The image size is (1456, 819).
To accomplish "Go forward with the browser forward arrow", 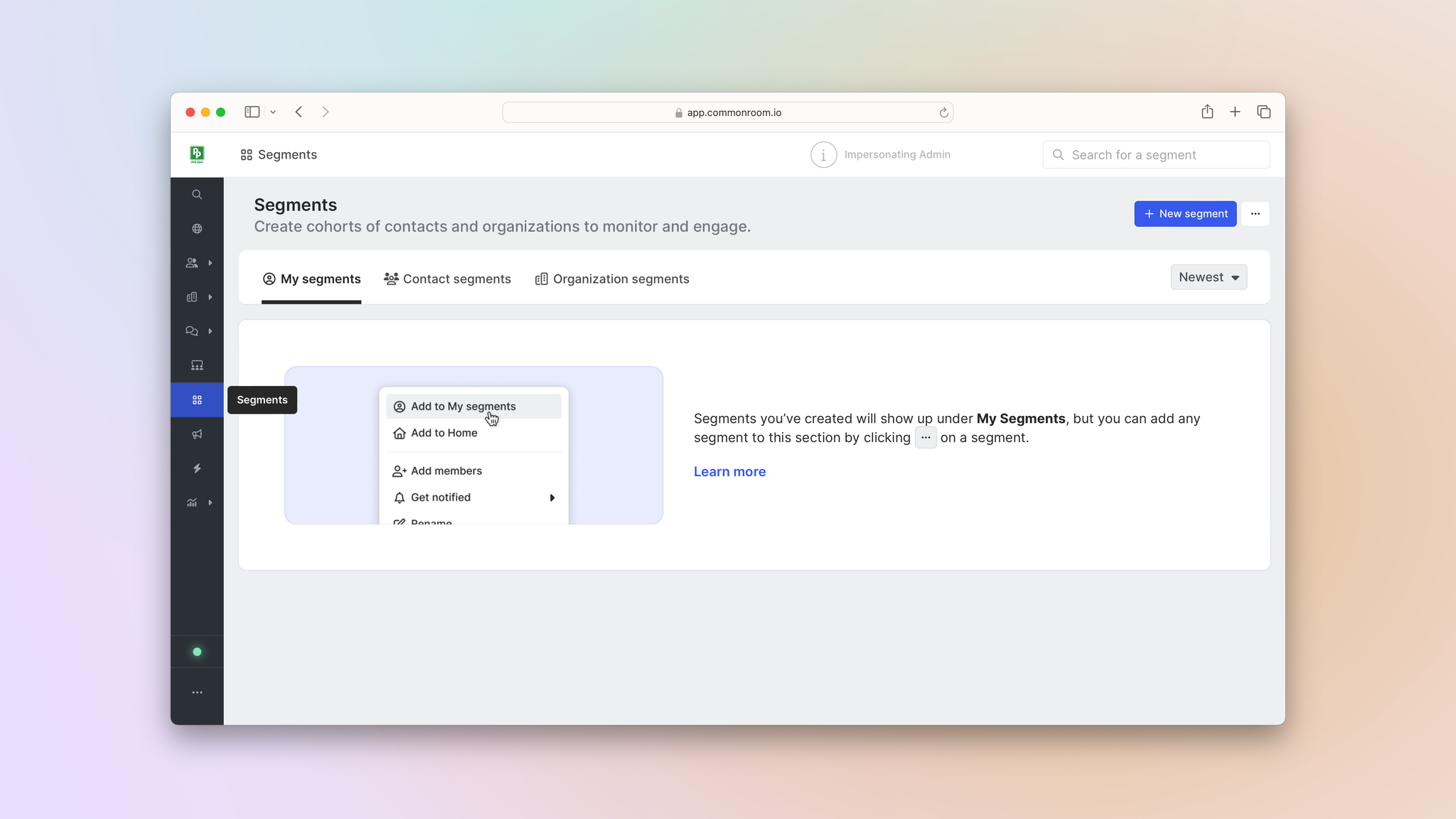I will tap(326, 112).
